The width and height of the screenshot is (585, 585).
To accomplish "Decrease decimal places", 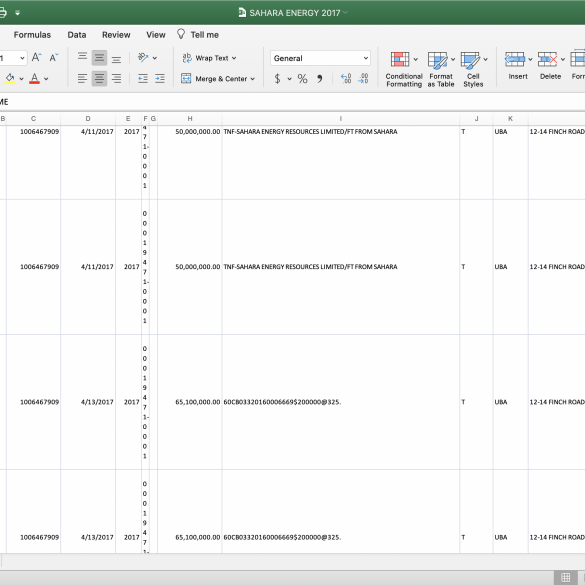I will (x=363, y=78).
